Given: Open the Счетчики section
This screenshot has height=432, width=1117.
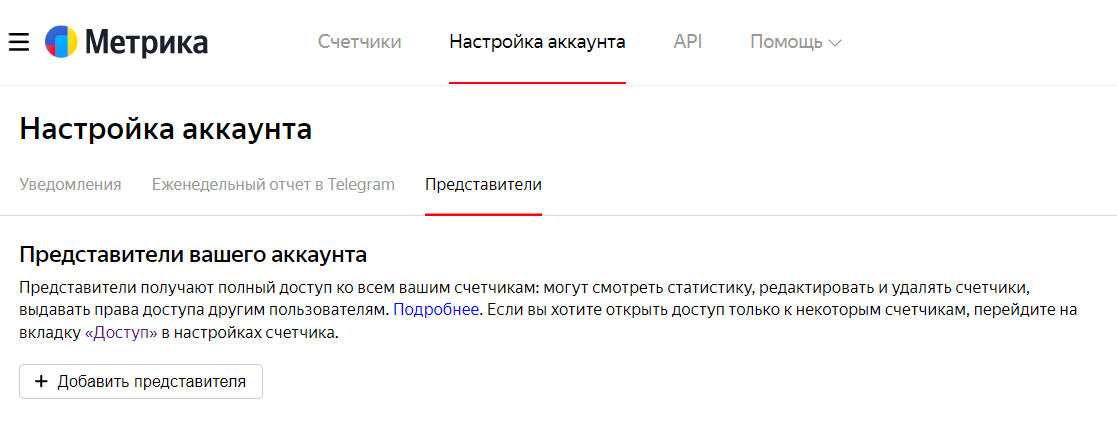Looking at the screenshot, I should coord(360,42).
